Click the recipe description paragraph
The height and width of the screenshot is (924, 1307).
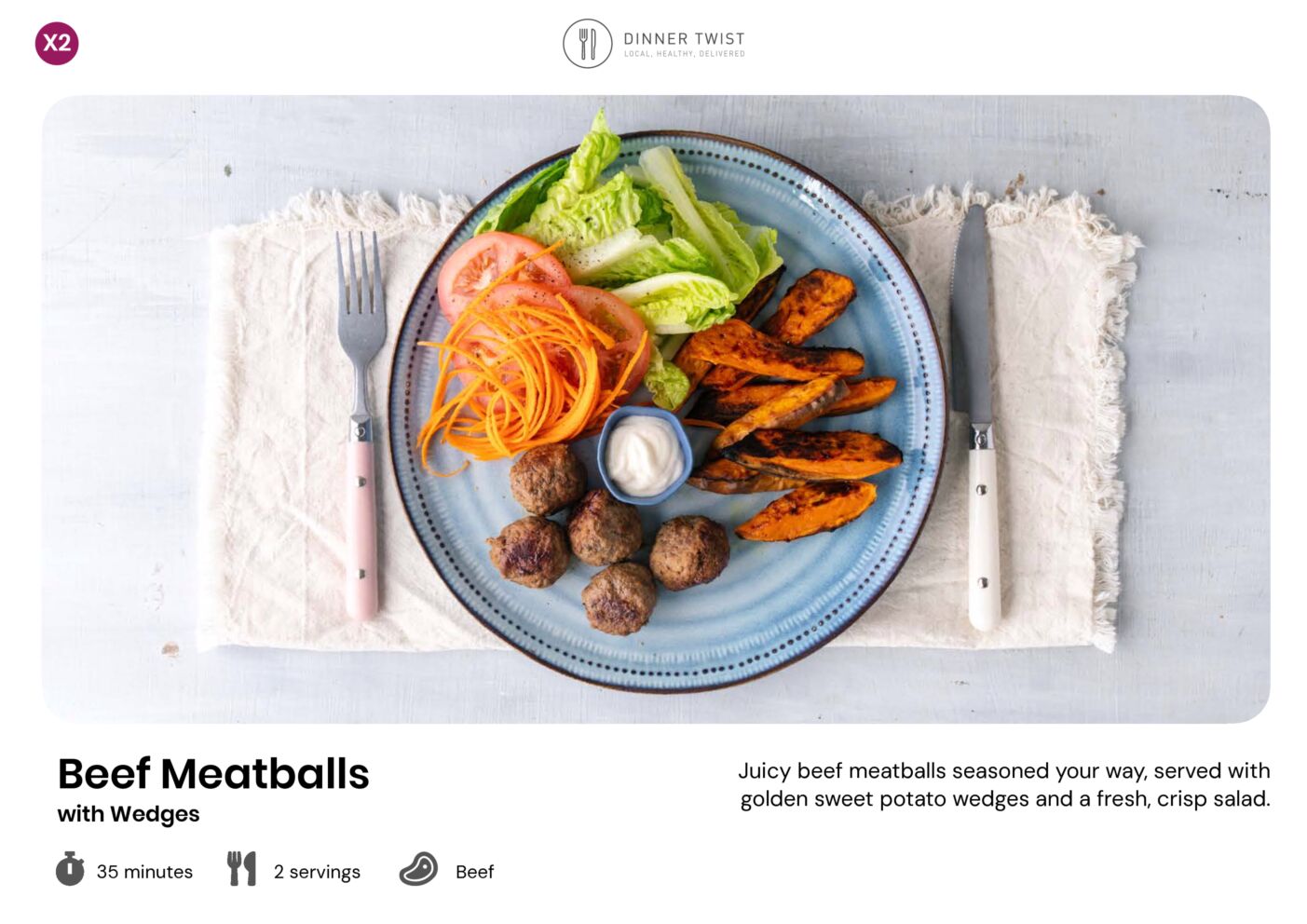tap(1004, 784)
